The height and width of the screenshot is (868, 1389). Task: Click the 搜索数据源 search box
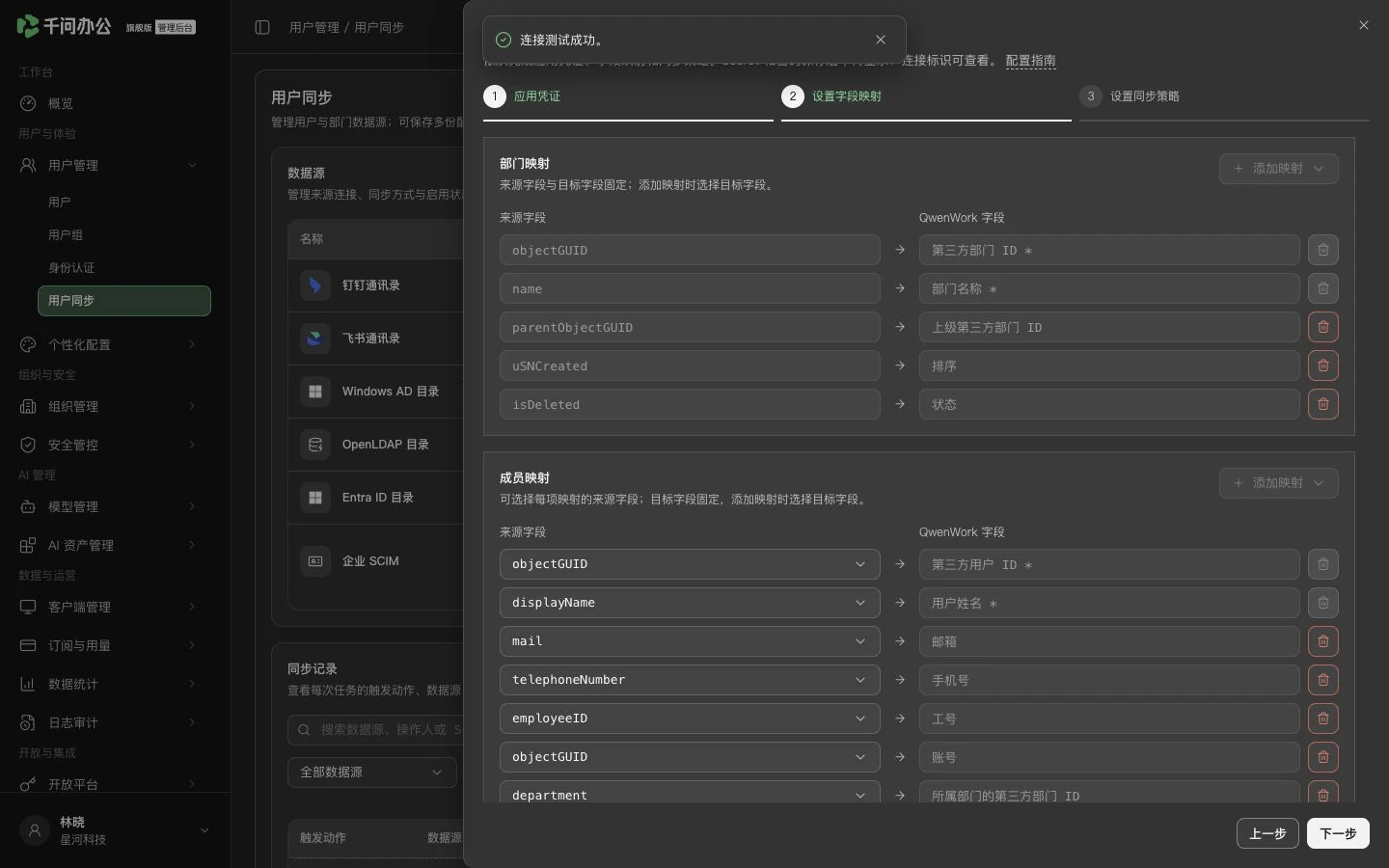(x=376, y=730)
